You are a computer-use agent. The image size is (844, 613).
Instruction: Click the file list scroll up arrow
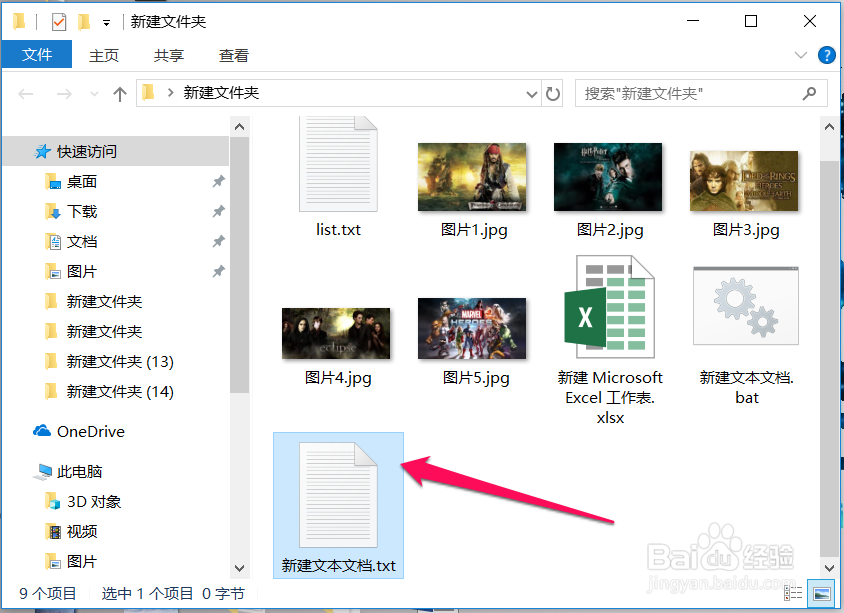pyautogui.click(x=829, y=127)
